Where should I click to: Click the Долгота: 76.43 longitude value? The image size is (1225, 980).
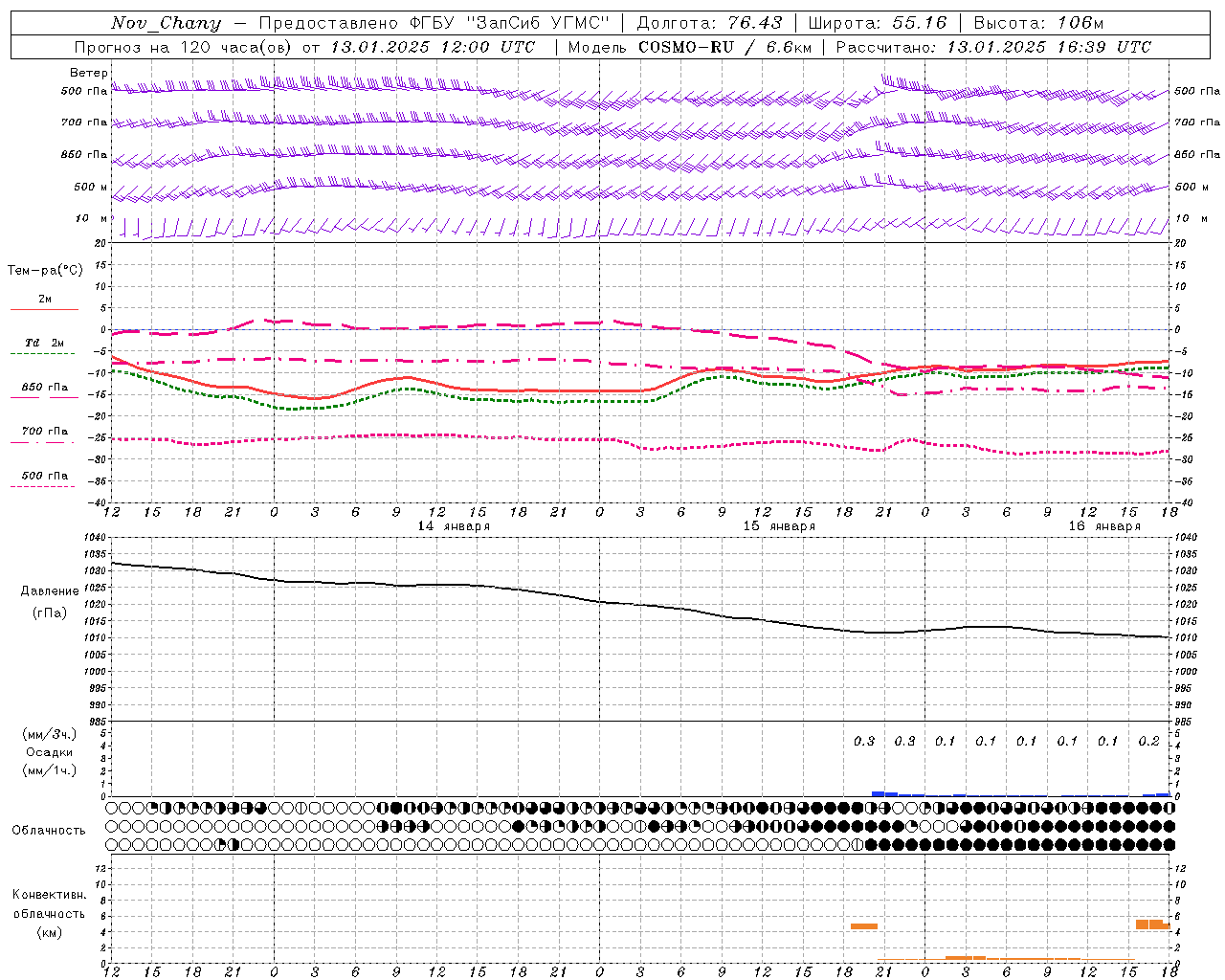coord(709,23)
